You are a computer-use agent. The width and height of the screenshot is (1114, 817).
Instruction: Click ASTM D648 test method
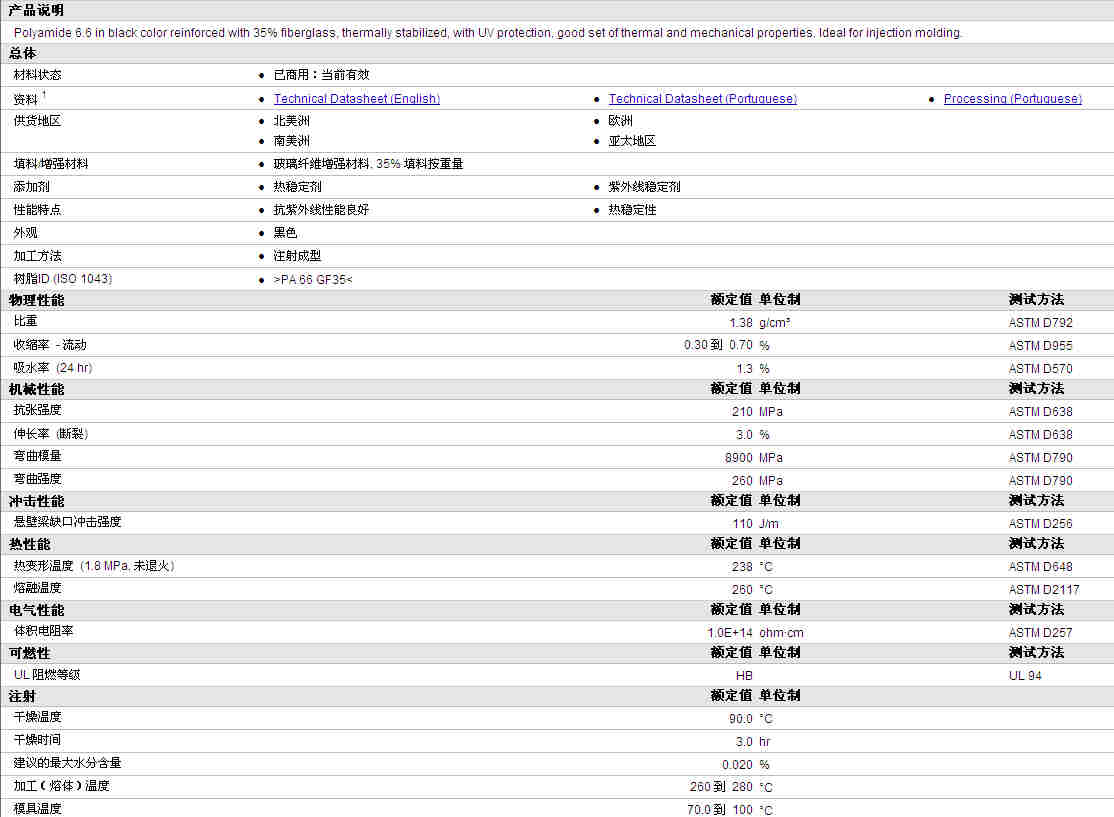1040,567
